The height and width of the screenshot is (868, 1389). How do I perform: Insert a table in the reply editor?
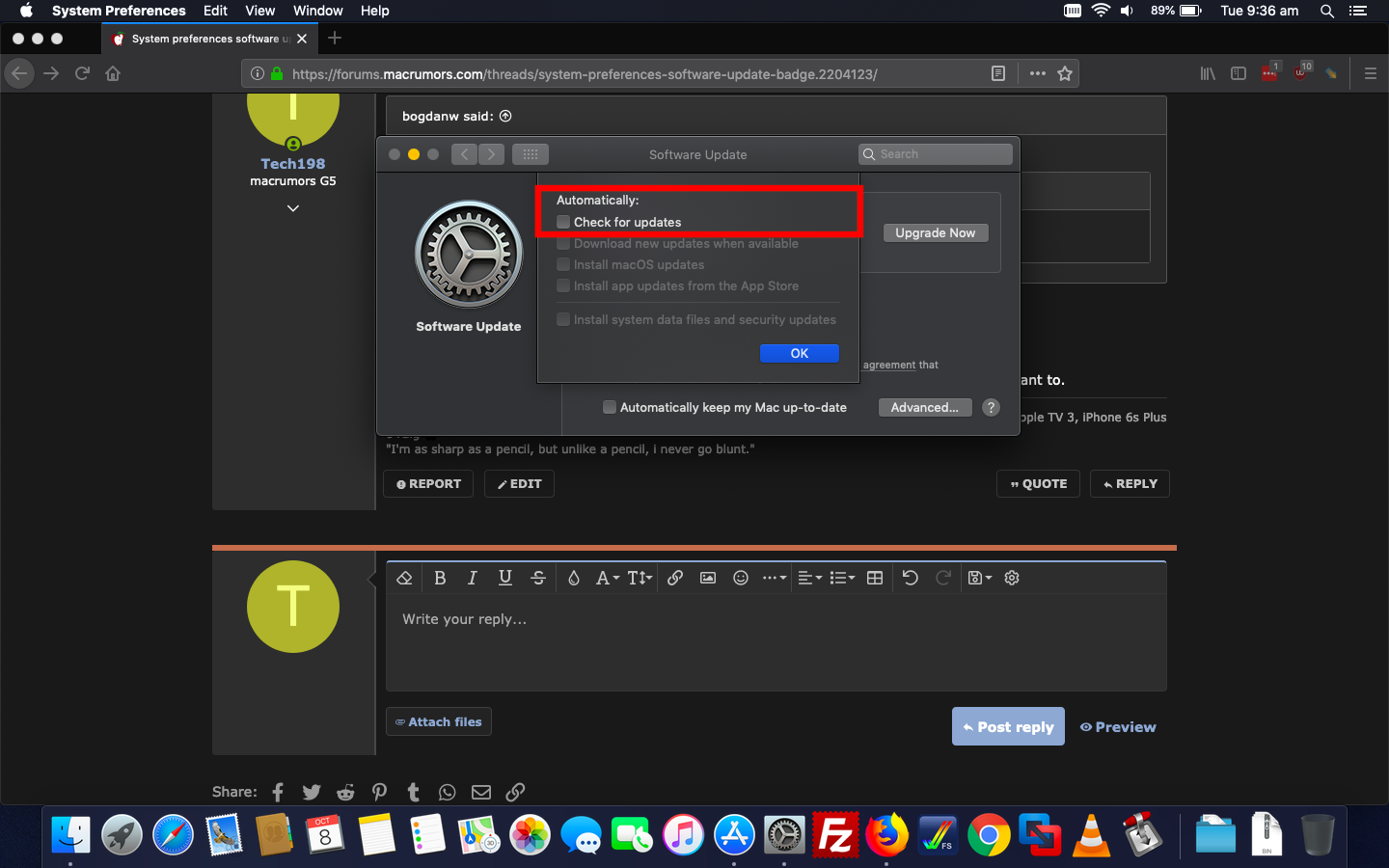tap(875, 578)
